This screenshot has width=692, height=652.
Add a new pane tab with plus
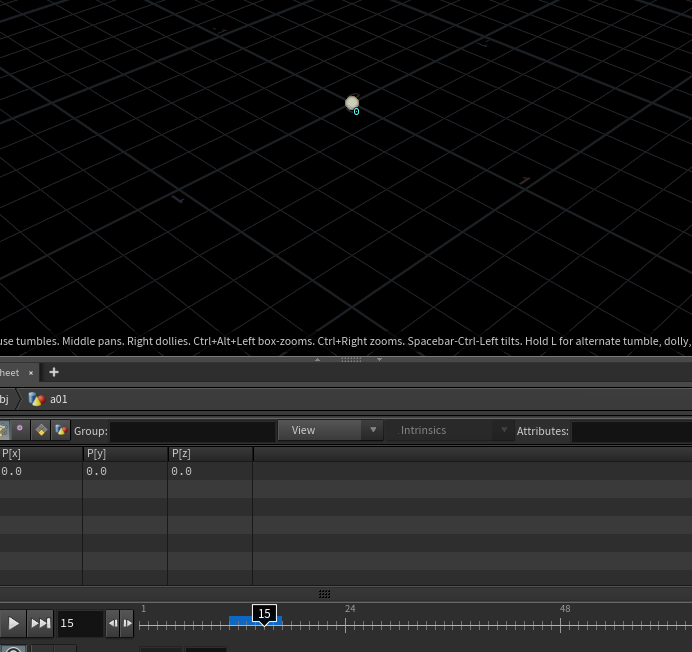pos(54,373)
